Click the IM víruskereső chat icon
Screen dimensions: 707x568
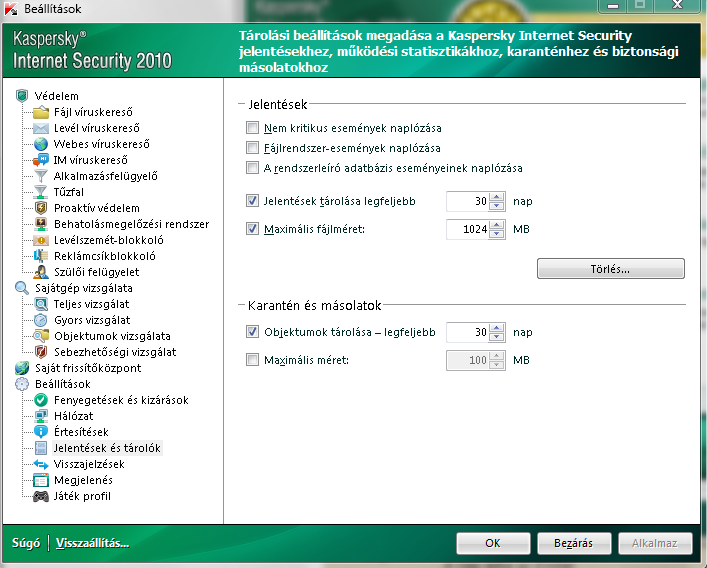[x=41, y=160]
